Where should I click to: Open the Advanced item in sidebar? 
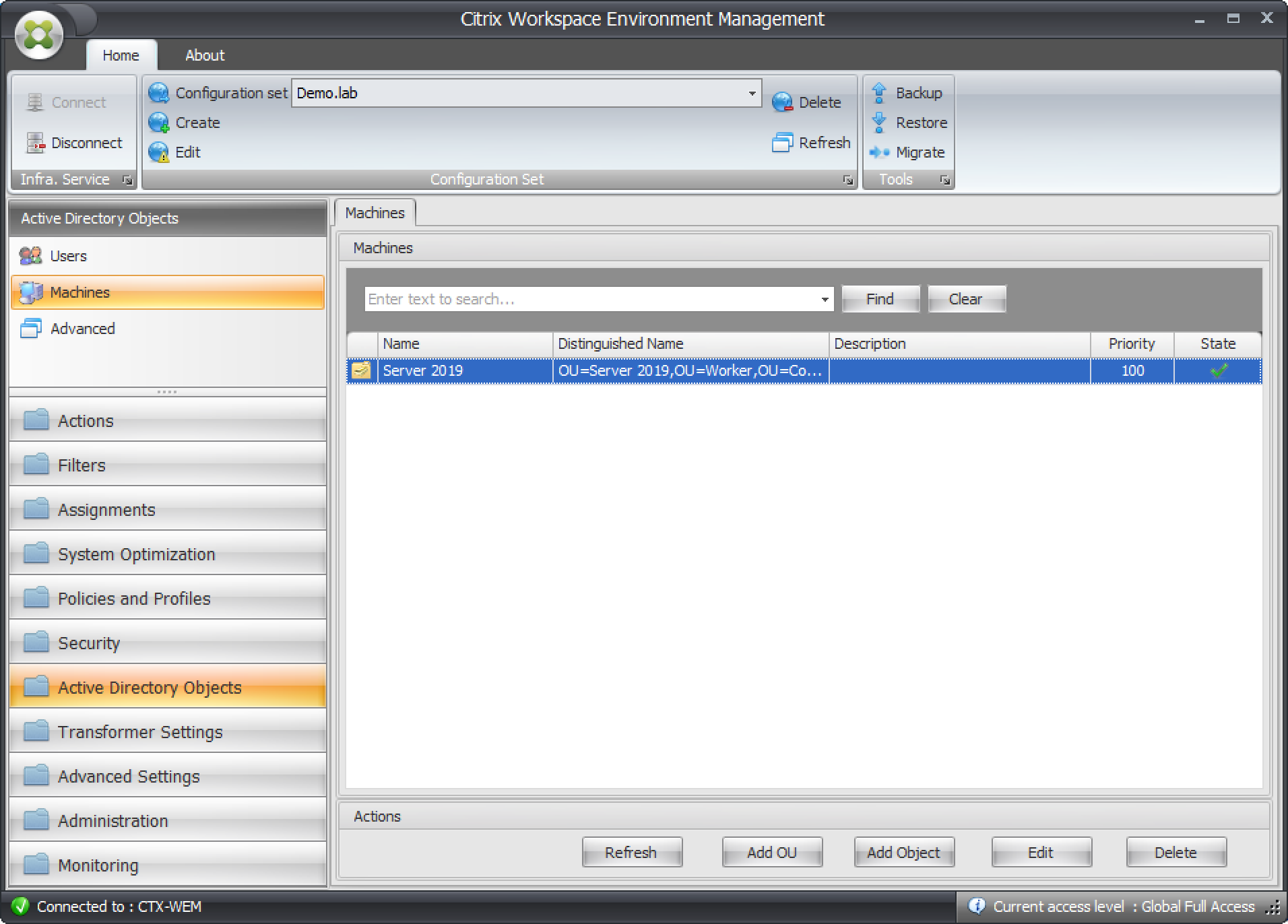click(82, 329)
